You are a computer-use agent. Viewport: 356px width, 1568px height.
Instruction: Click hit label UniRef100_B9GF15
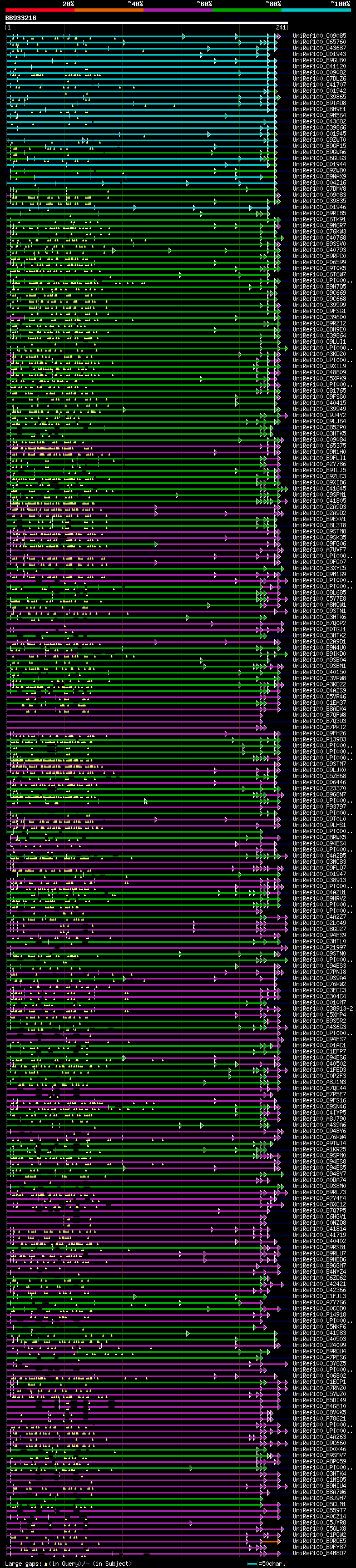pyautogui.click(x=319, y=146)
